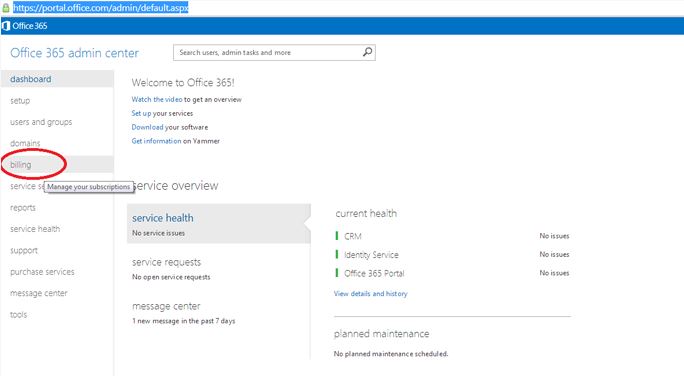Open users and groups section

click(x=41, y=122)
